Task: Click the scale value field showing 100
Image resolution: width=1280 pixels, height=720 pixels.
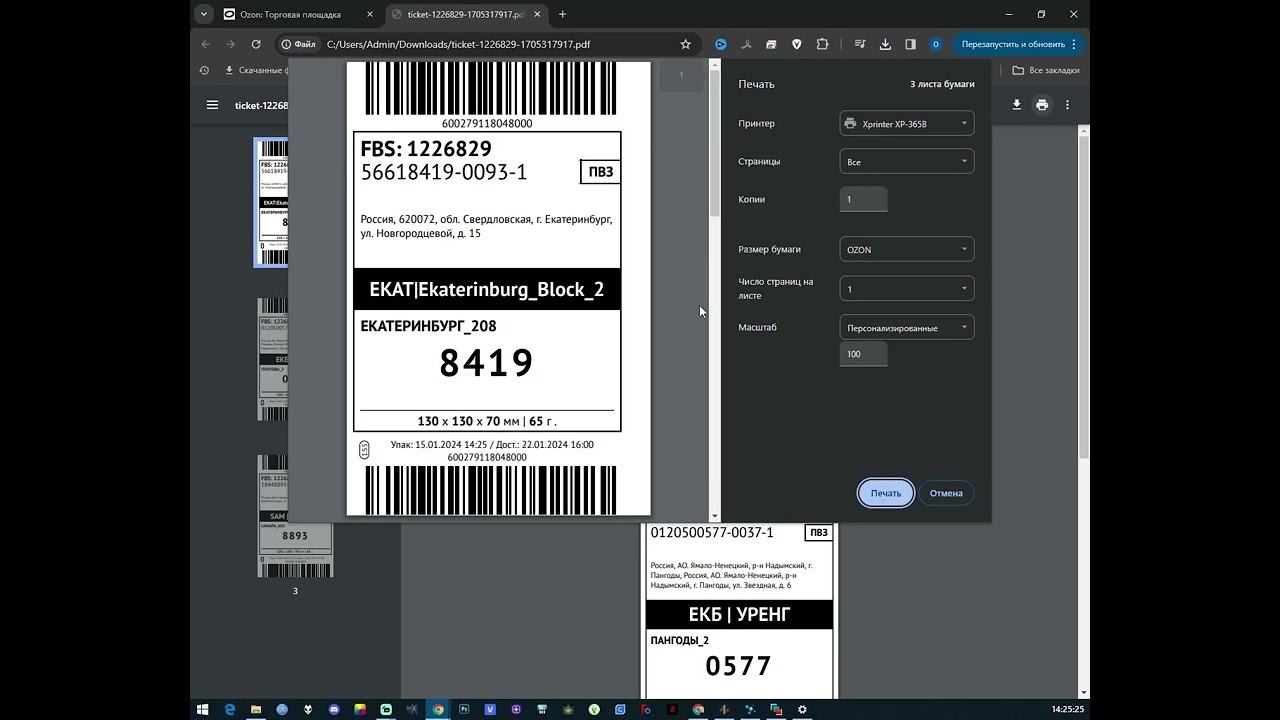Action: (x=863, y=354)
